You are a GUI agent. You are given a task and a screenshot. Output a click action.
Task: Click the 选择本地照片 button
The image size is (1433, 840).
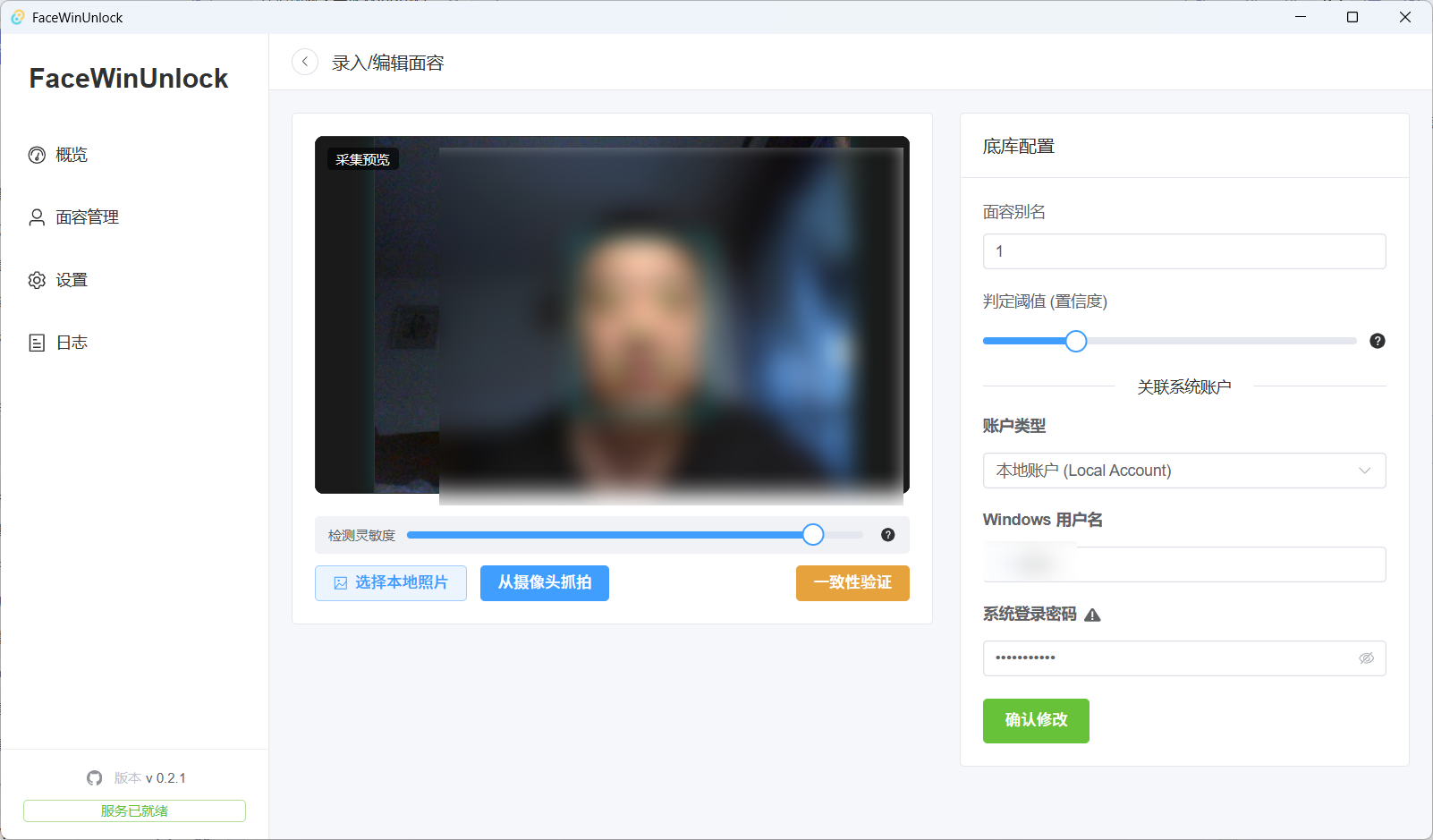click(391, 583)
